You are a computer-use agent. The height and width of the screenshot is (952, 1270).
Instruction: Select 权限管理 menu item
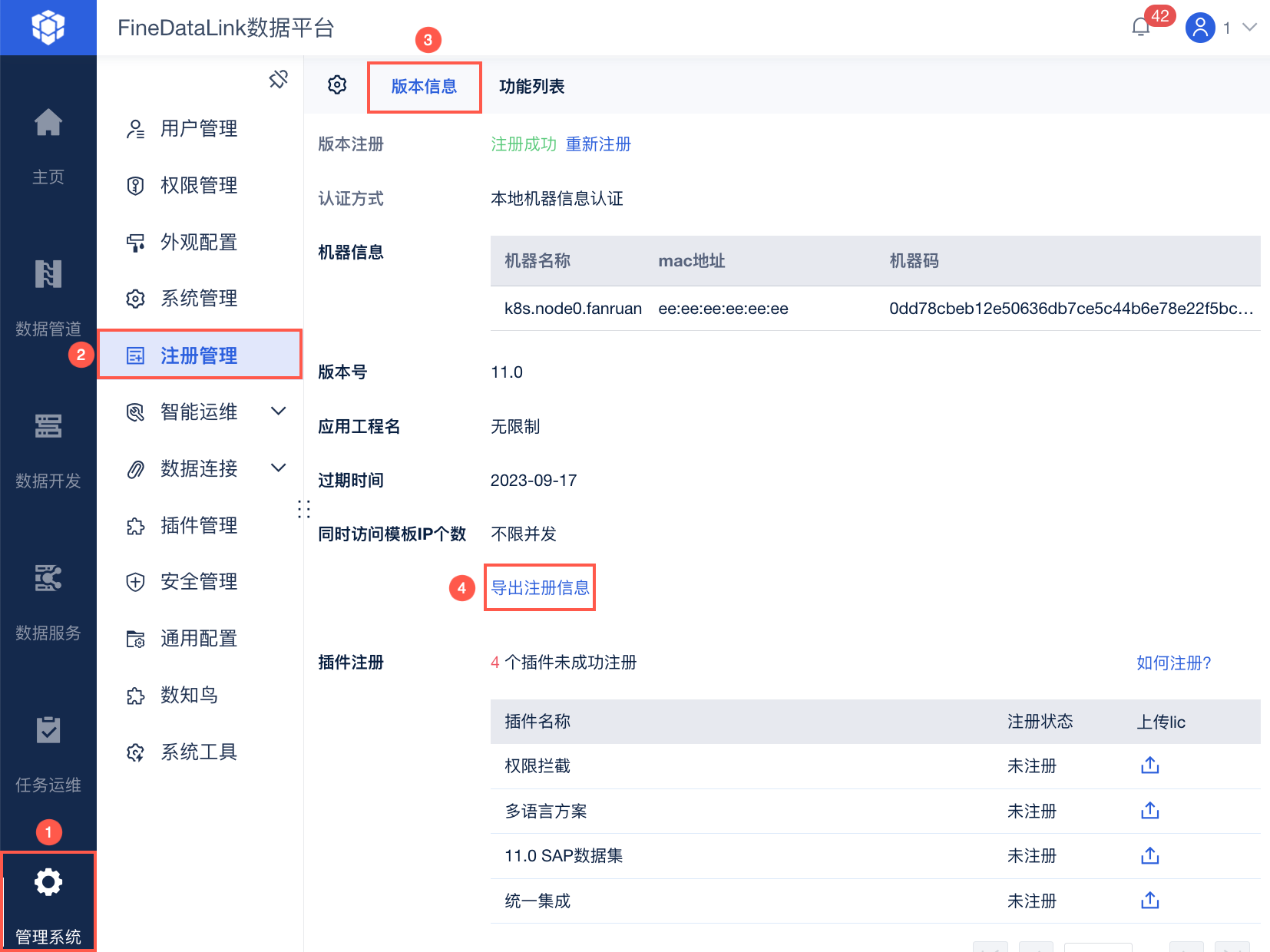coord(200,186)
